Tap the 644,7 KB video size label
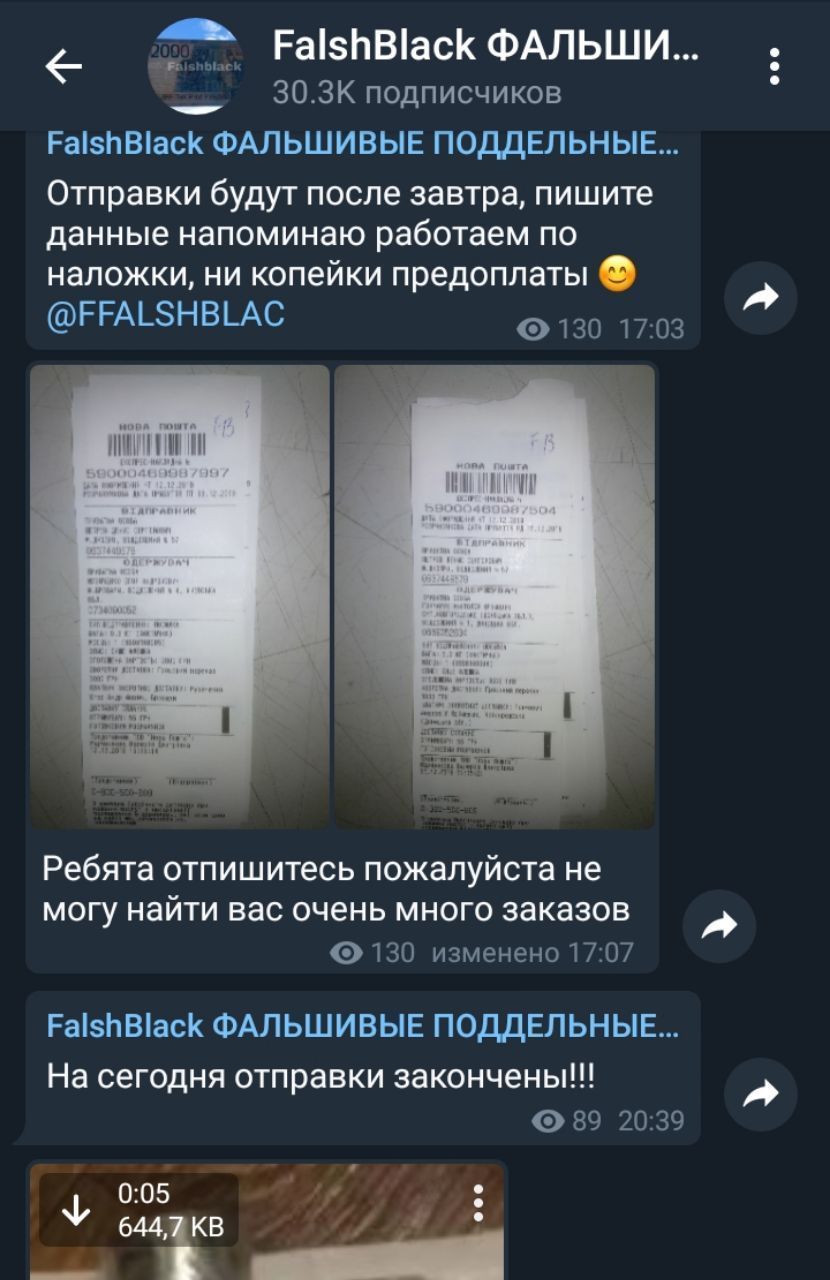Viewport: 830px width, 1280px height. click(x=171, y=1226)
